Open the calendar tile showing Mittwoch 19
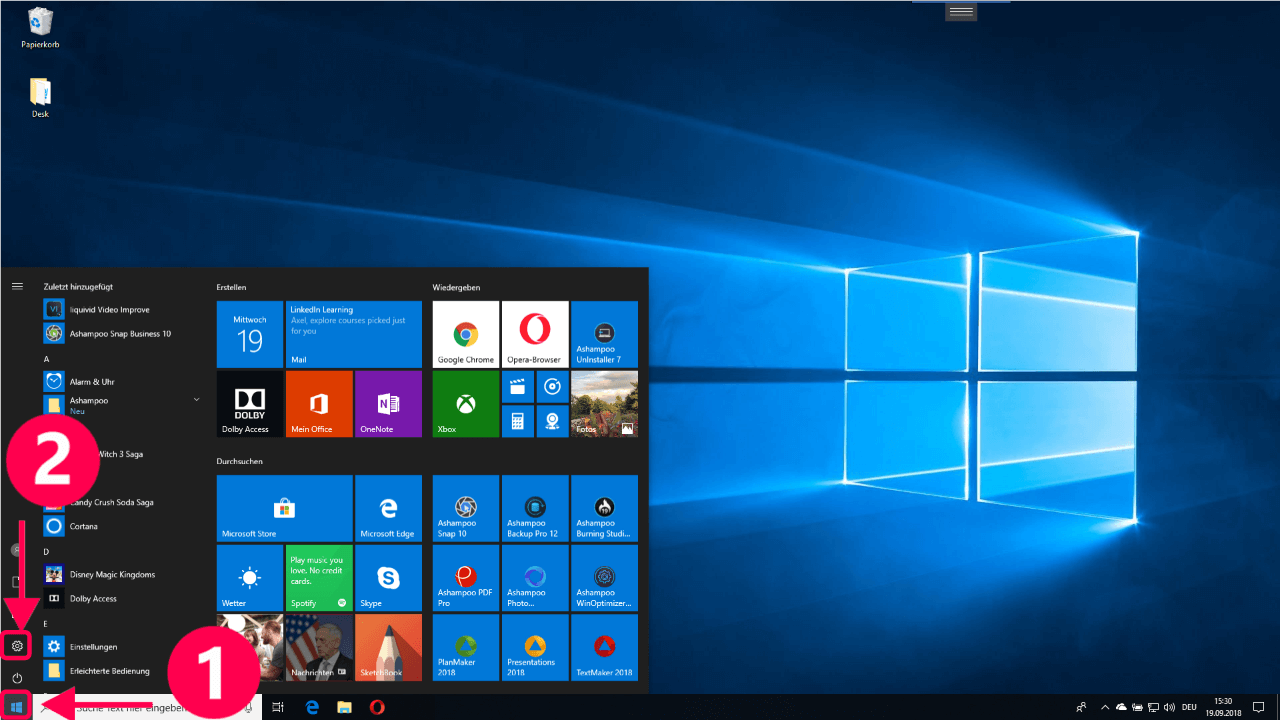 point(250,334)
